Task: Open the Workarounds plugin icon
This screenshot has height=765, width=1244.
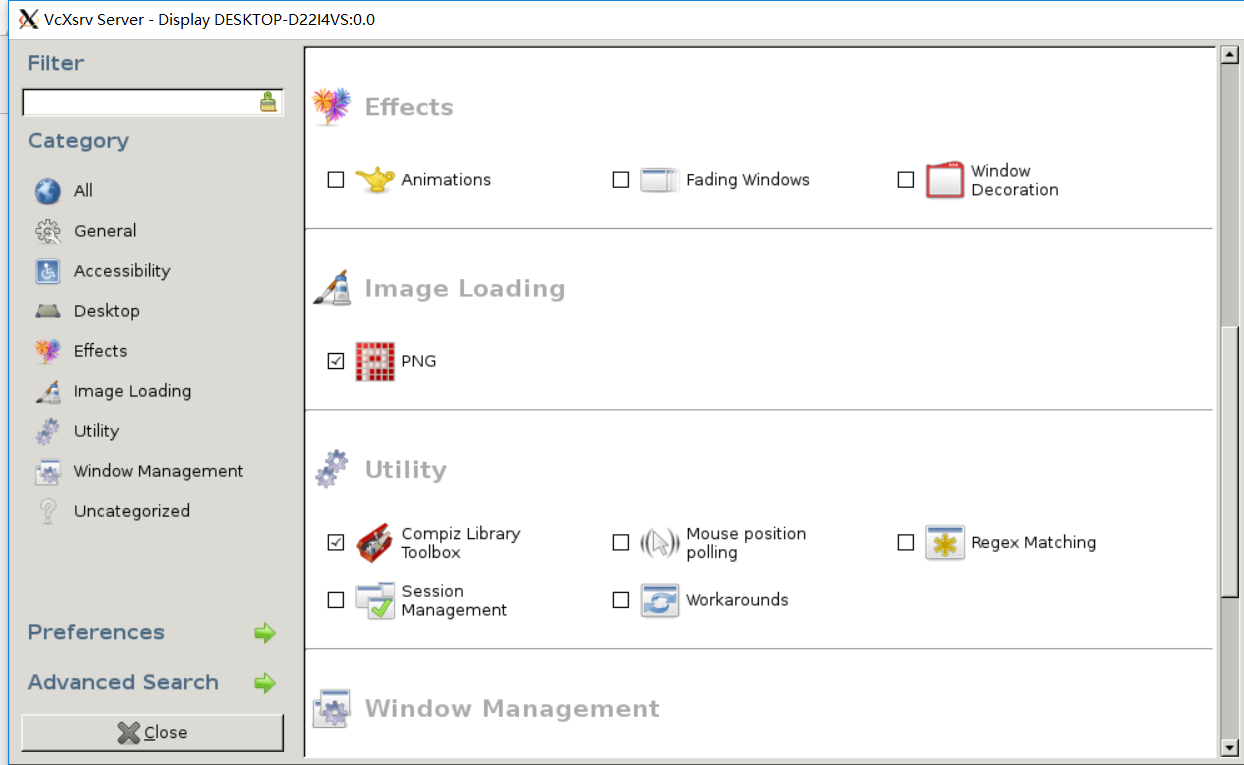Action: tap(659, 600)
